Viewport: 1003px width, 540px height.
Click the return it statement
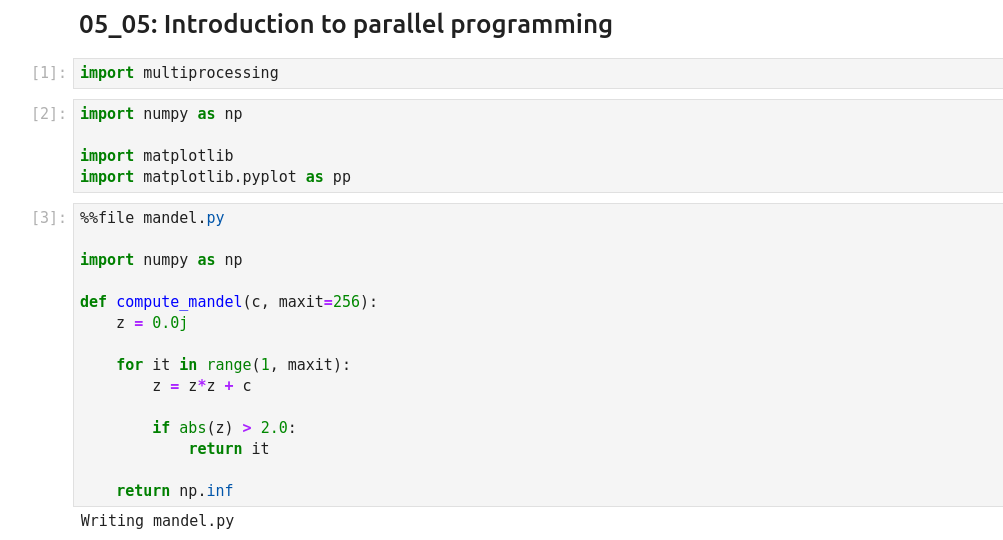229,449
